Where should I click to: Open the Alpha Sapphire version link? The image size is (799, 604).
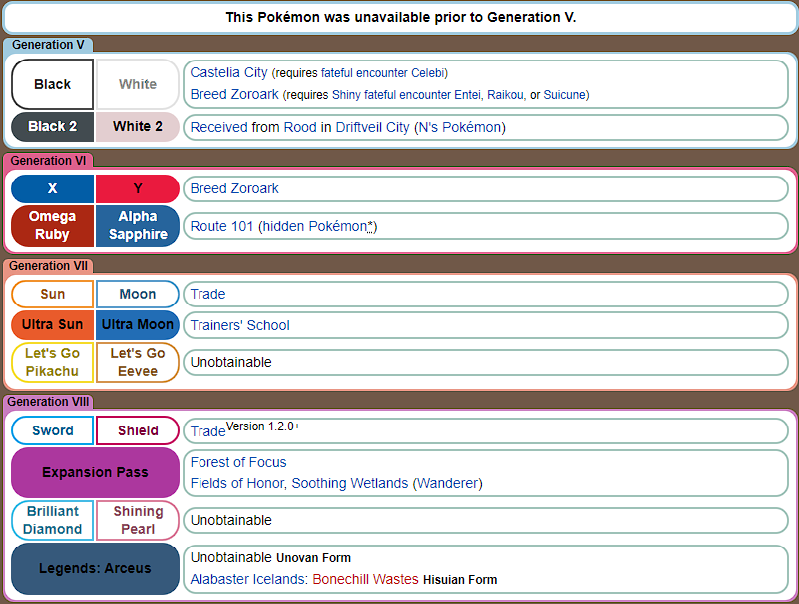tap(138, 225)
